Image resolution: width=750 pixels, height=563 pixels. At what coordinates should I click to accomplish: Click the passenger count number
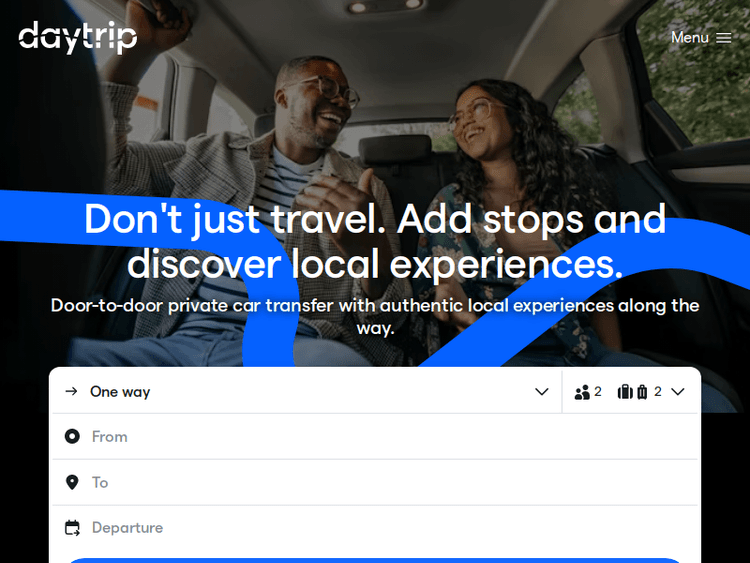(597, 392)
